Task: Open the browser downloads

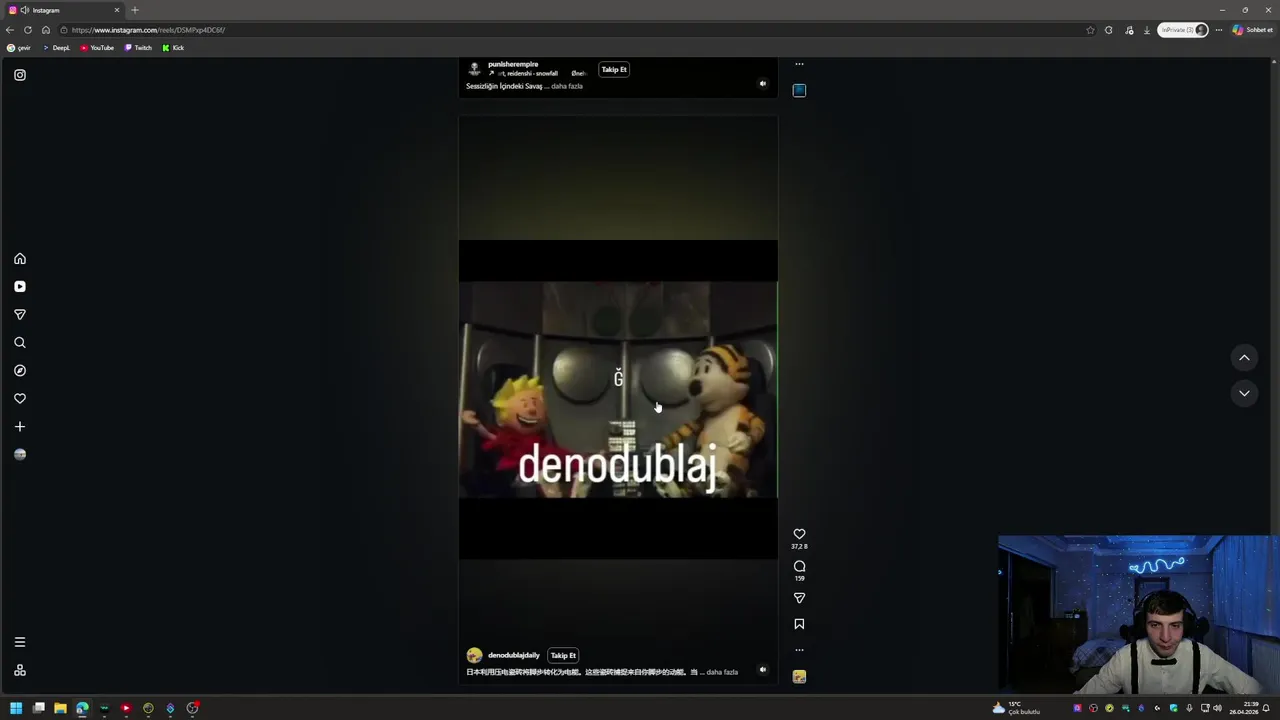Action: tap(1147, 30)
